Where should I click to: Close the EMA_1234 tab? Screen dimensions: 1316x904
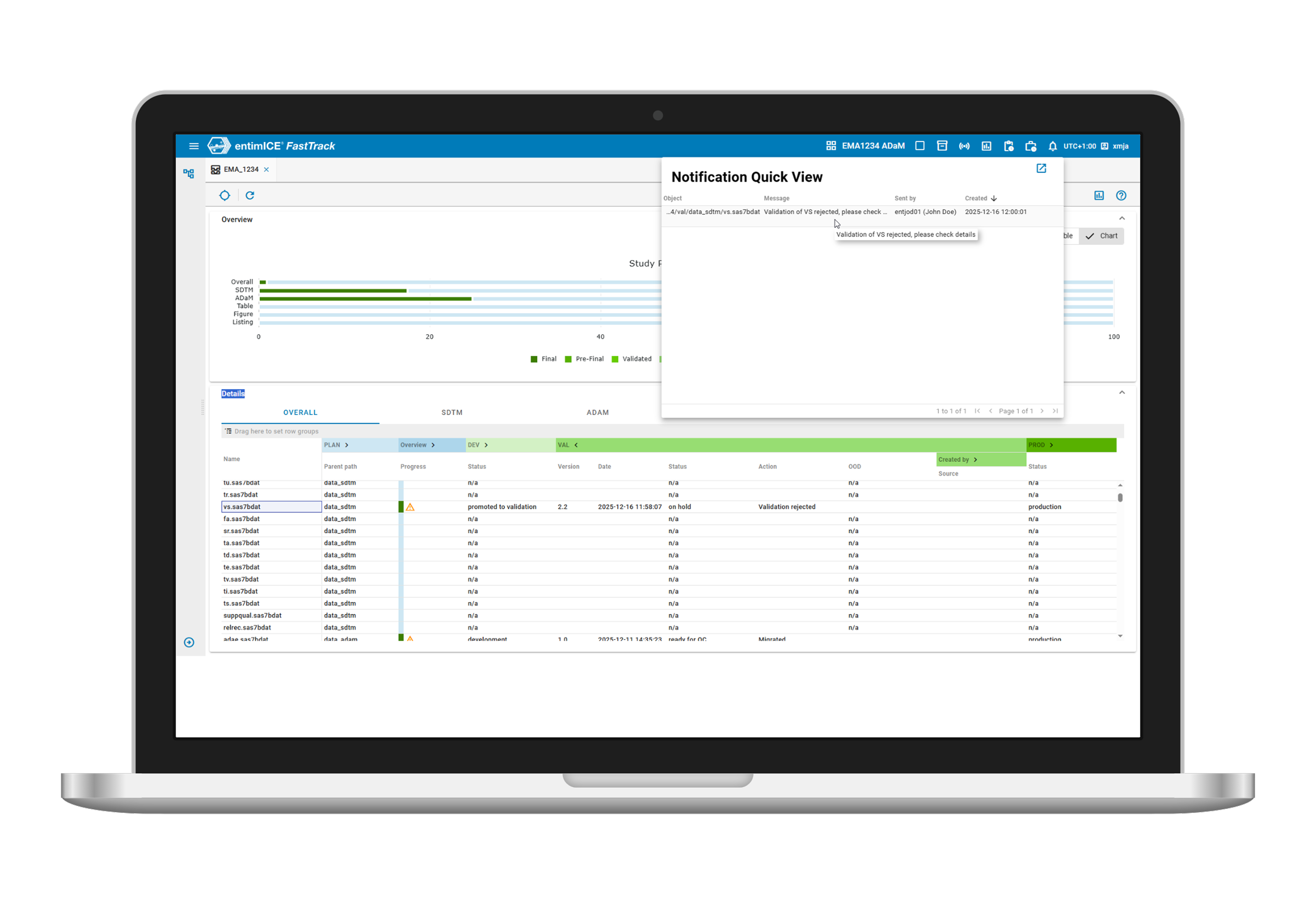click(266, 169)
